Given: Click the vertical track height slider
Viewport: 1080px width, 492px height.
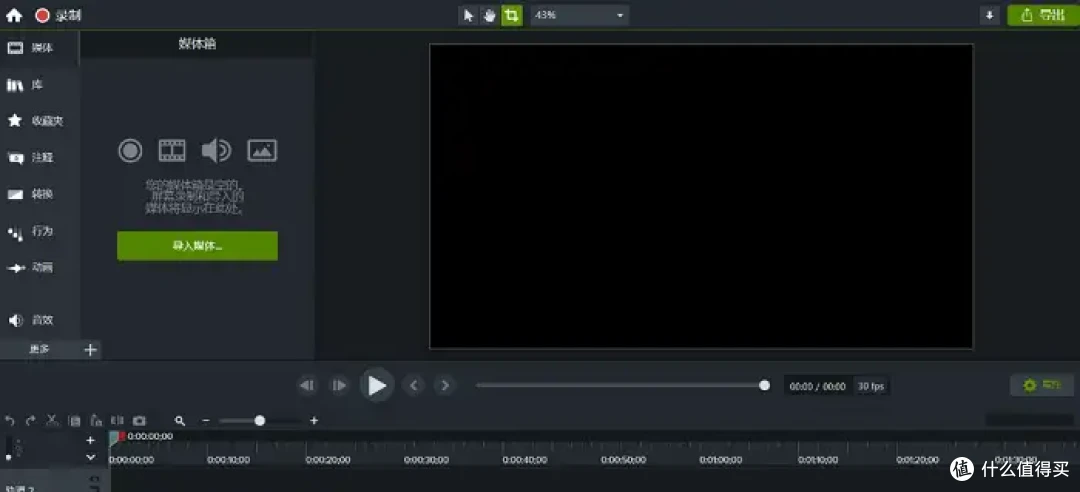Looking at the screenshot, I should point(9,449).
